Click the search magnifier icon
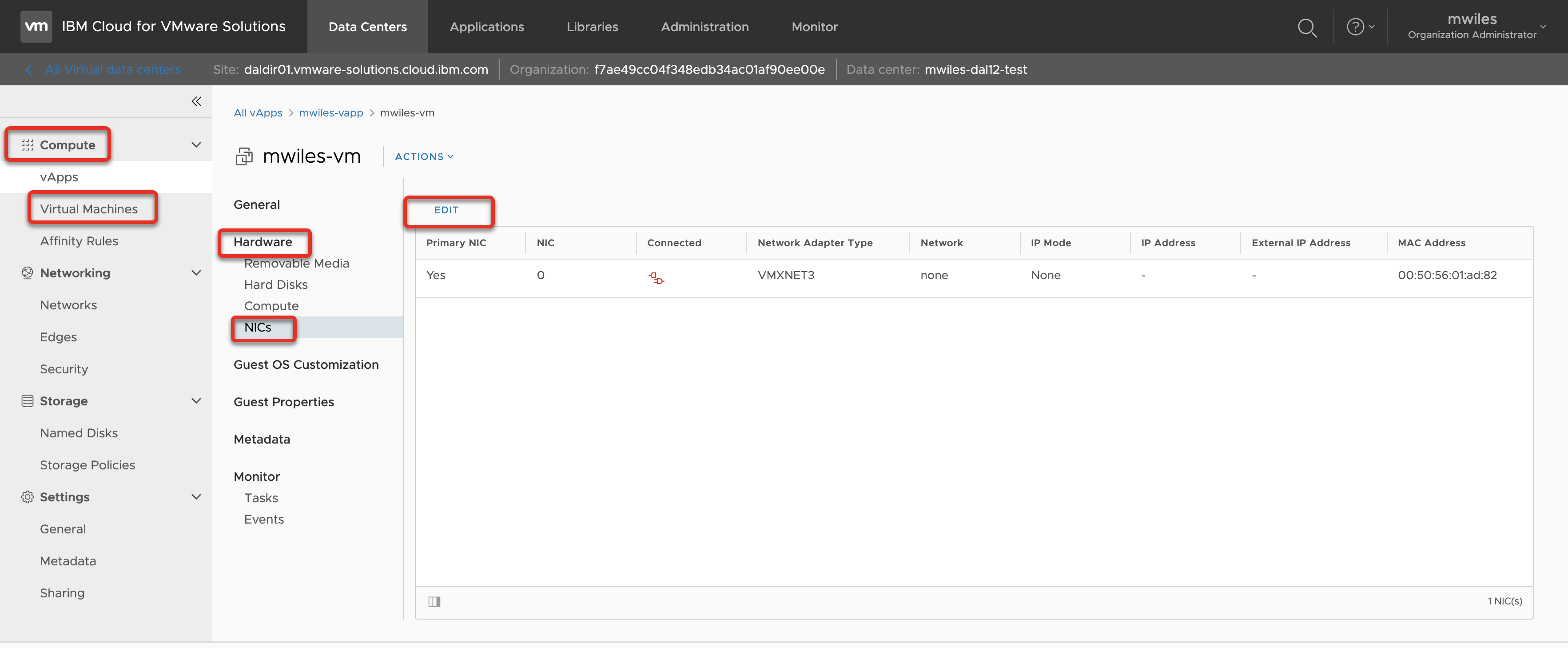Screen dimensions: 1568x648 coord(1306,28)
